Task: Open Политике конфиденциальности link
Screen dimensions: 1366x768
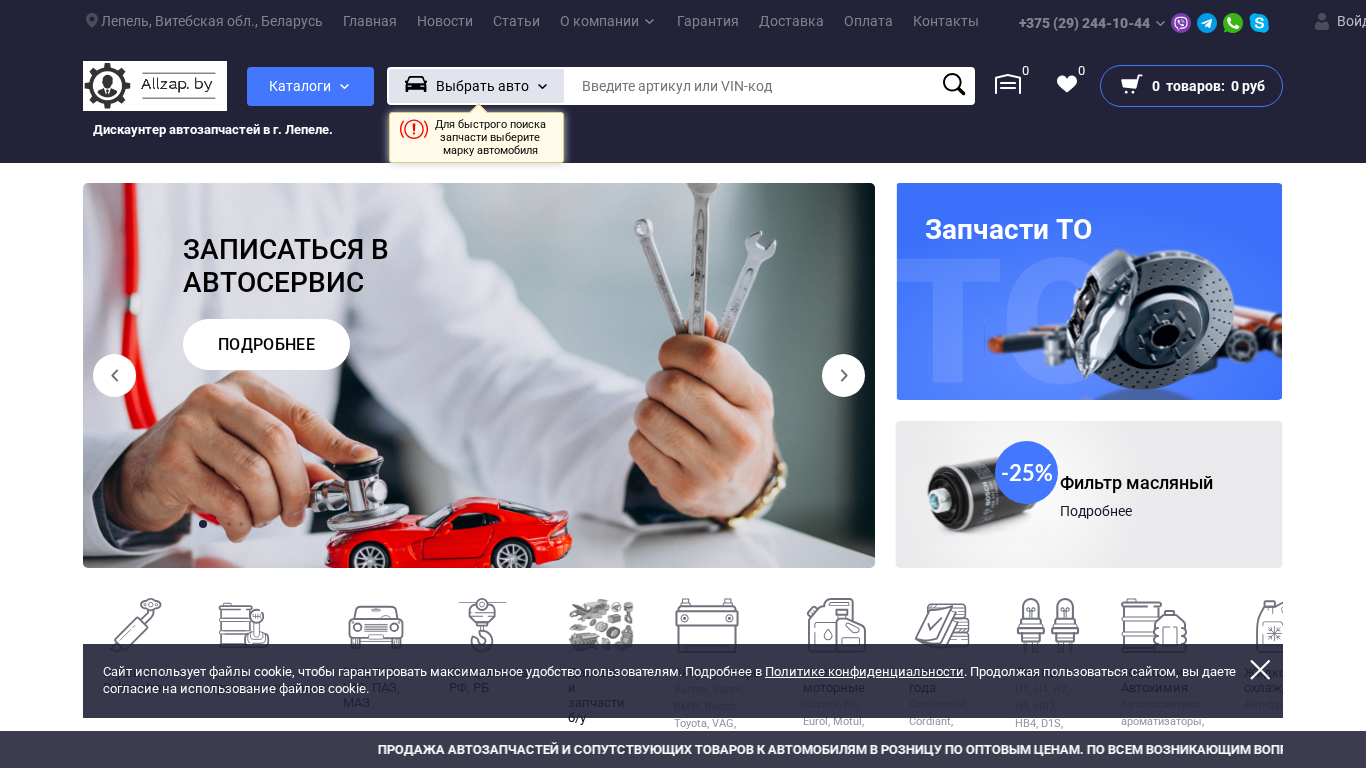Action: pyautogui.click(x=864, y=672)
